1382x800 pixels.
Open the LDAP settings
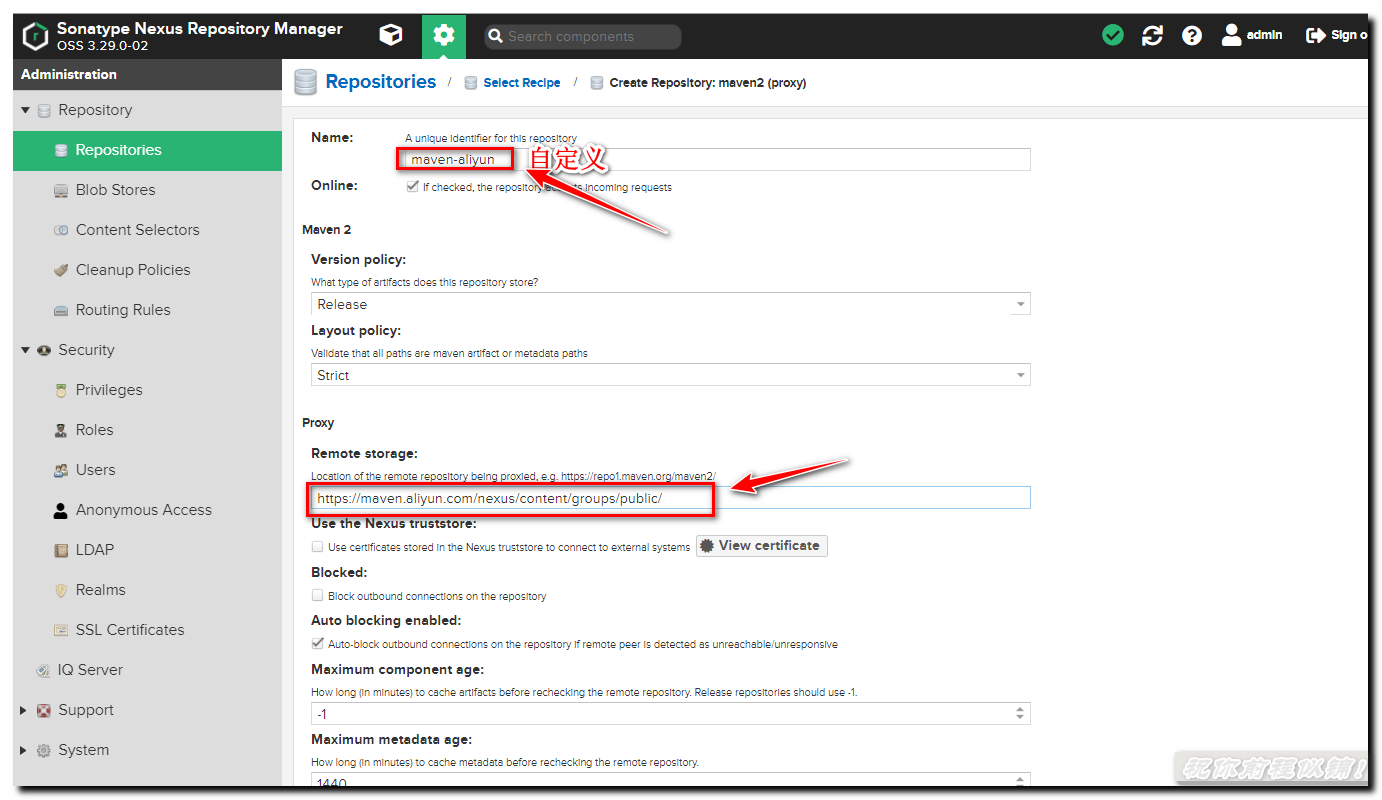(147, 550)
